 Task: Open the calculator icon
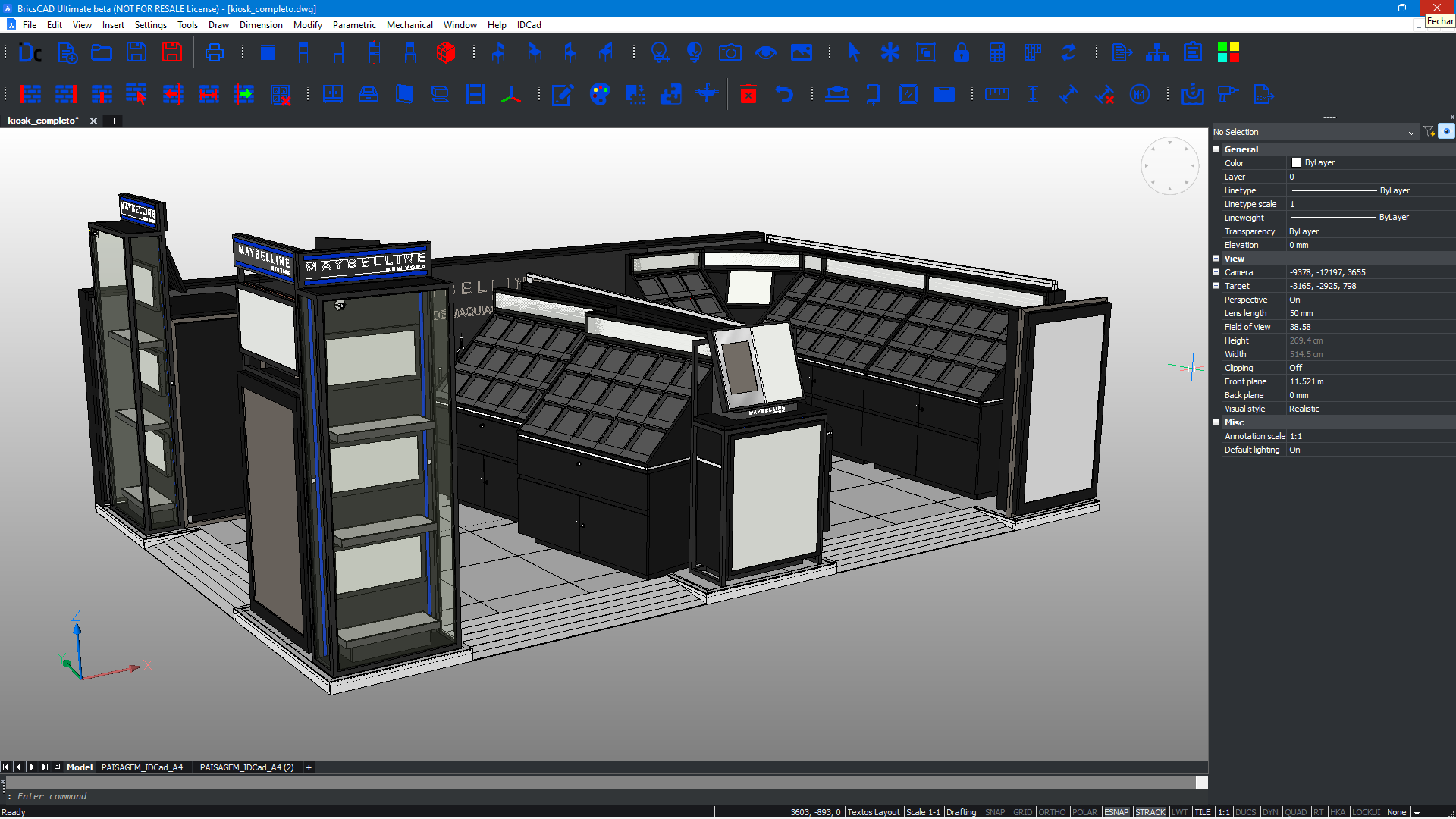click(997, 52)
